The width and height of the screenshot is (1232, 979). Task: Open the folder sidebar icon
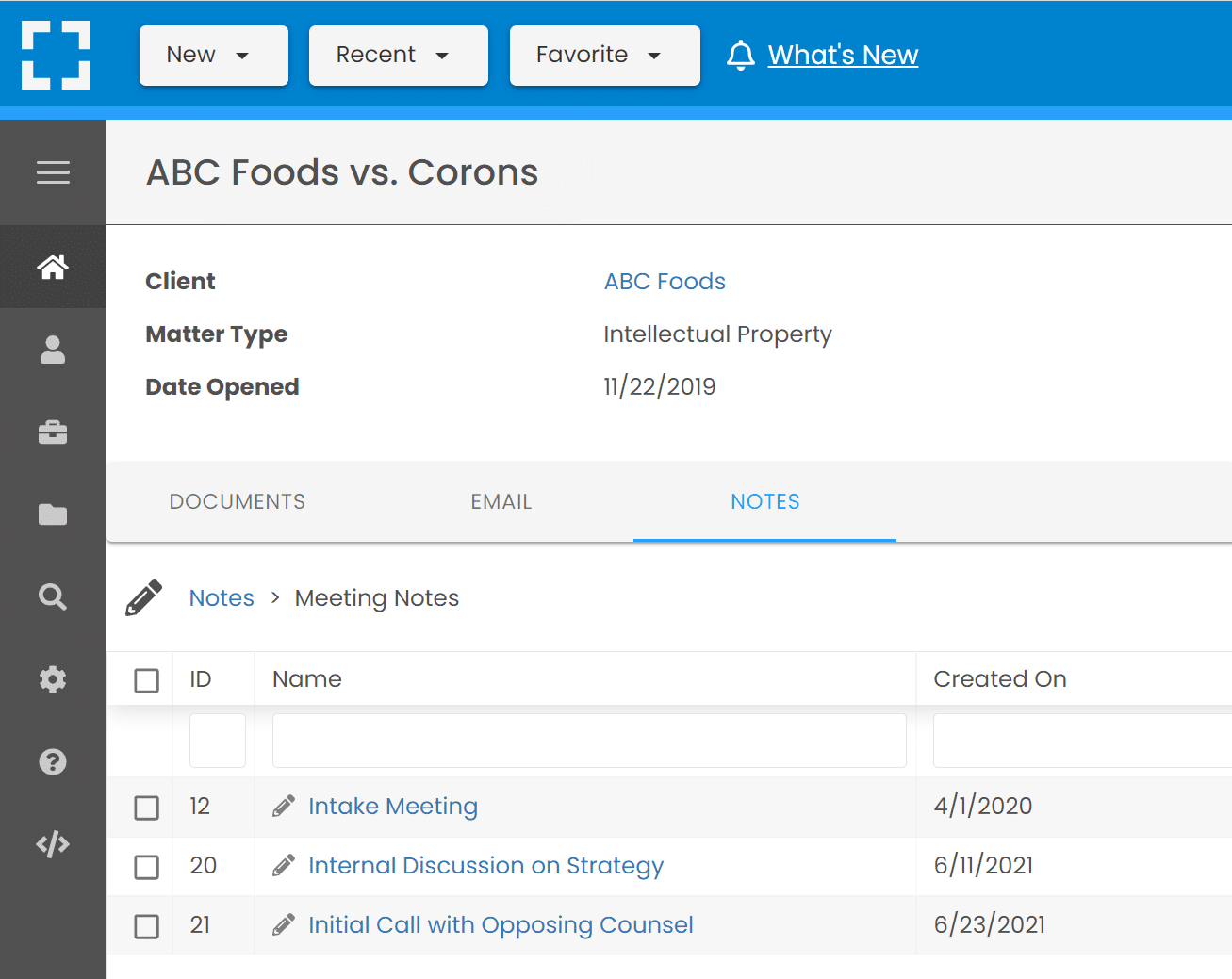pos(53,514)
